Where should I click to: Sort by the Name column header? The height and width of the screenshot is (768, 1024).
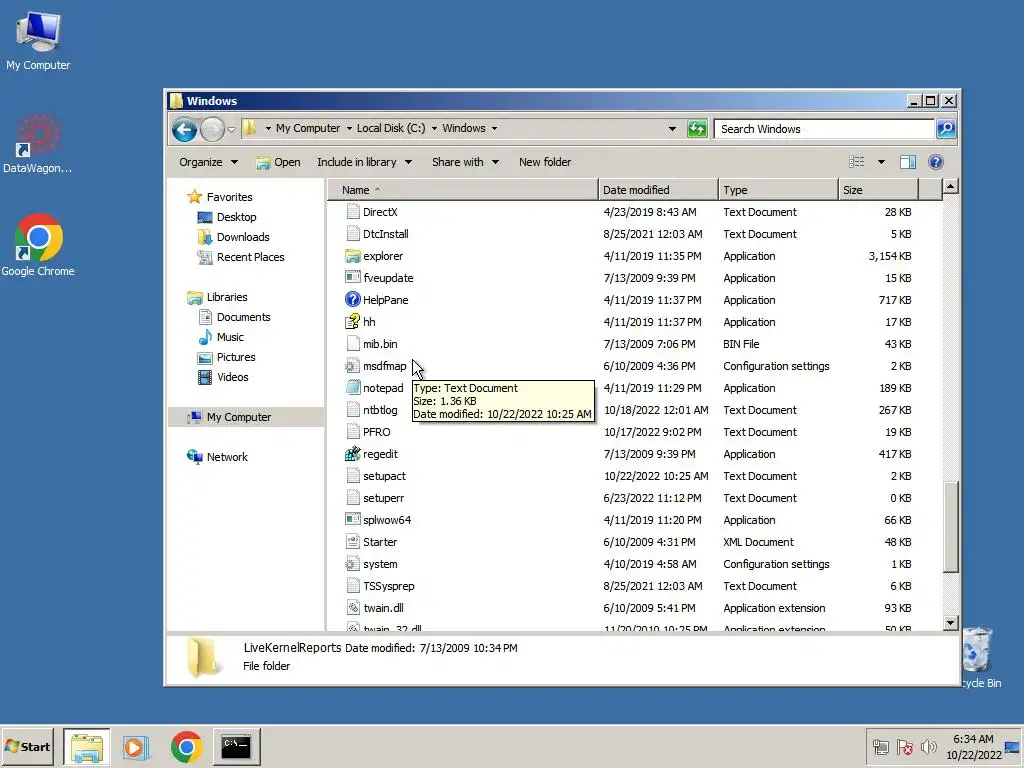pyautogui.click(x=463, y=190)
